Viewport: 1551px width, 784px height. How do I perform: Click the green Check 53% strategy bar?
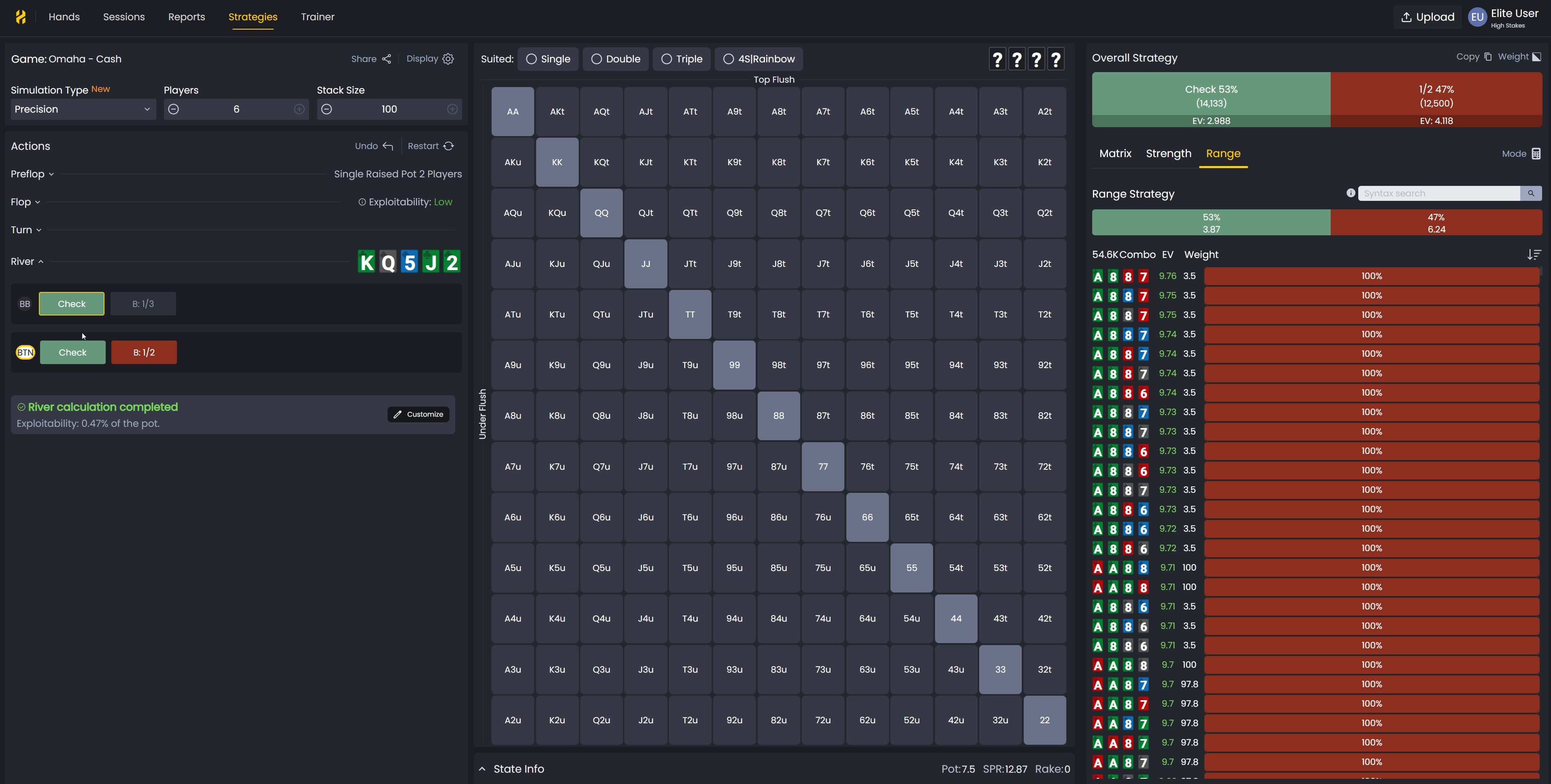pos(1211,96)
